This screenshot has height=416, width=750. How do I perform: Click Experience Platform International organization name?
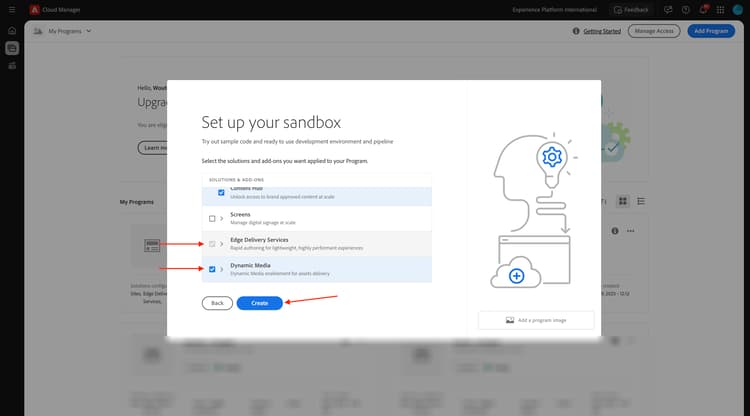click(x=554, y=10)
